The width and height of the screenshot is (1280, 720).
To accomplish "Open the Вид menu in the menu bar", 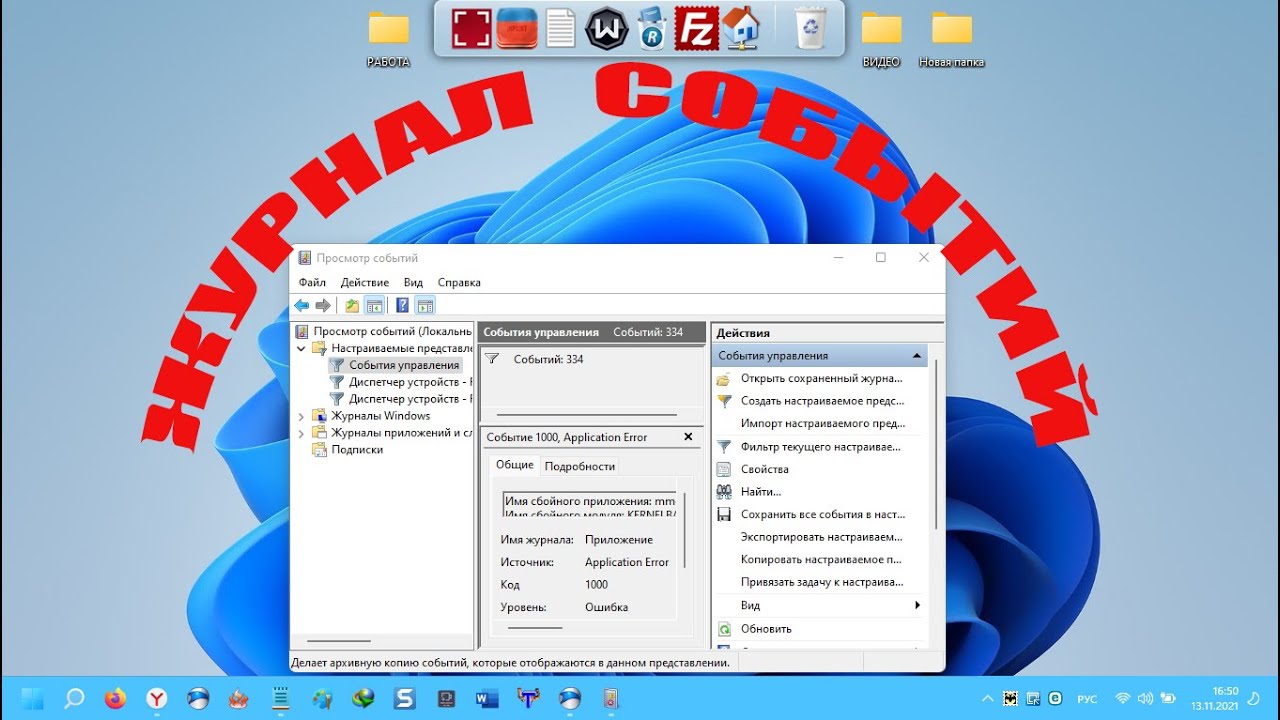I will pos(413,283).
